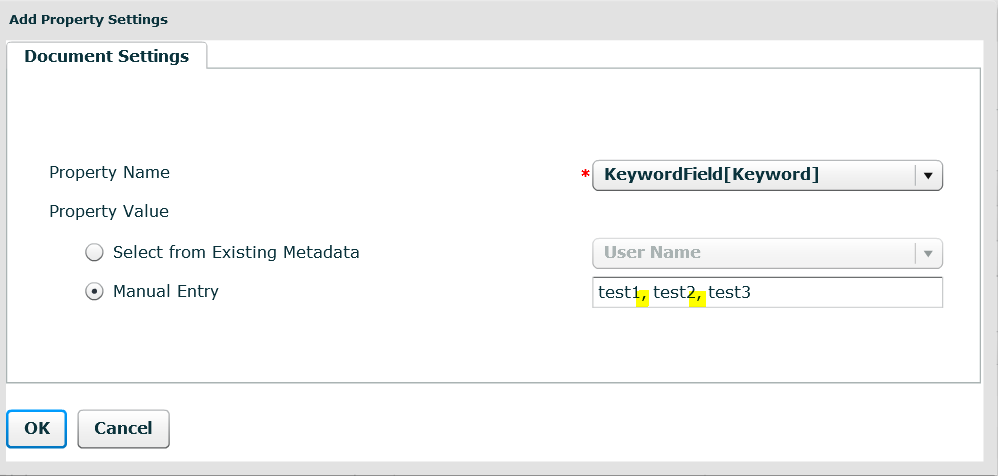Place cursor on 'test3' in the entry field
The image size is (998, 476).
click(x=728, y=293)
